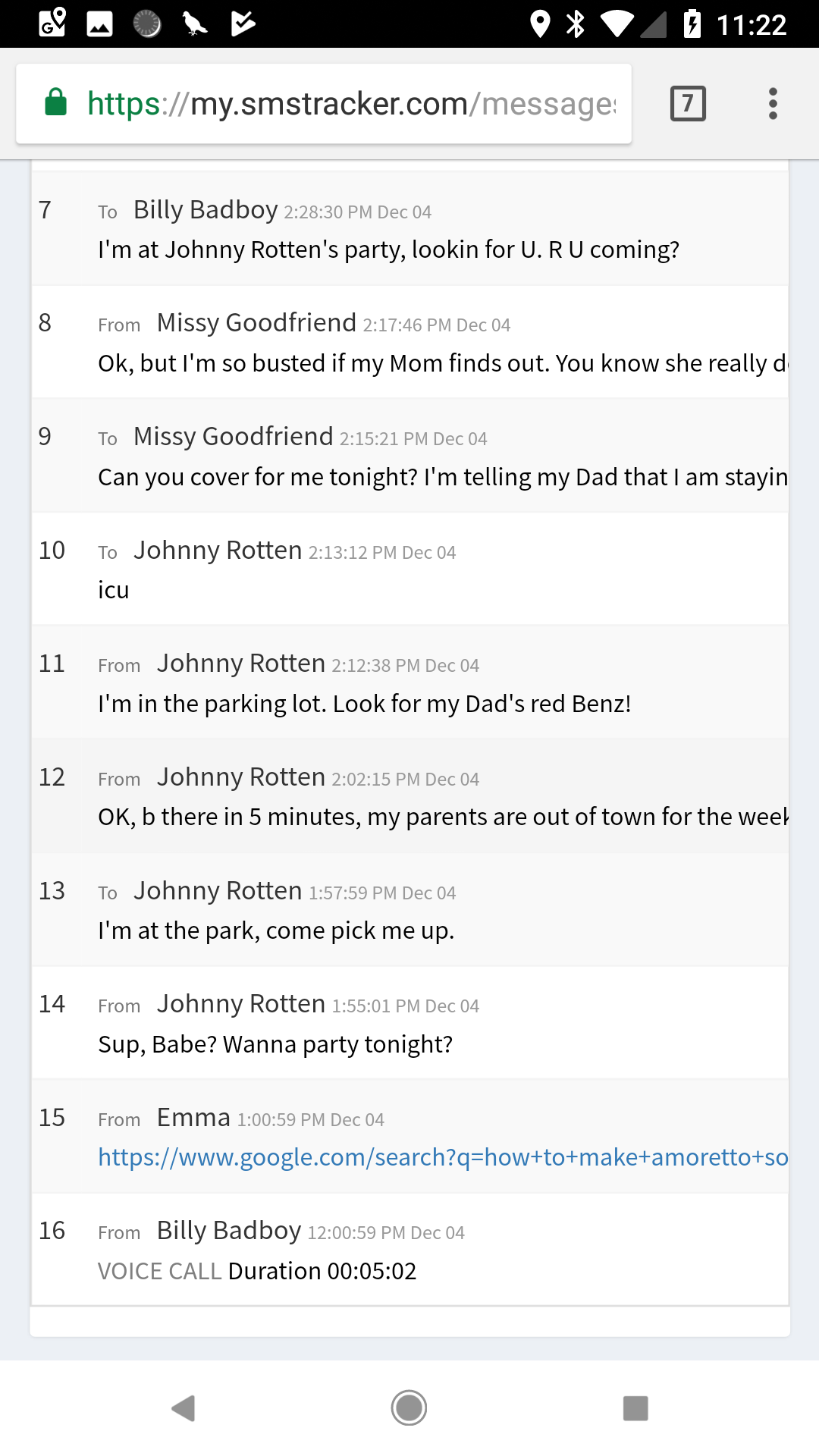Open contact Missy Goodfriend in message 8
The image size is (819, 1456).
click(x=256, y=323)
